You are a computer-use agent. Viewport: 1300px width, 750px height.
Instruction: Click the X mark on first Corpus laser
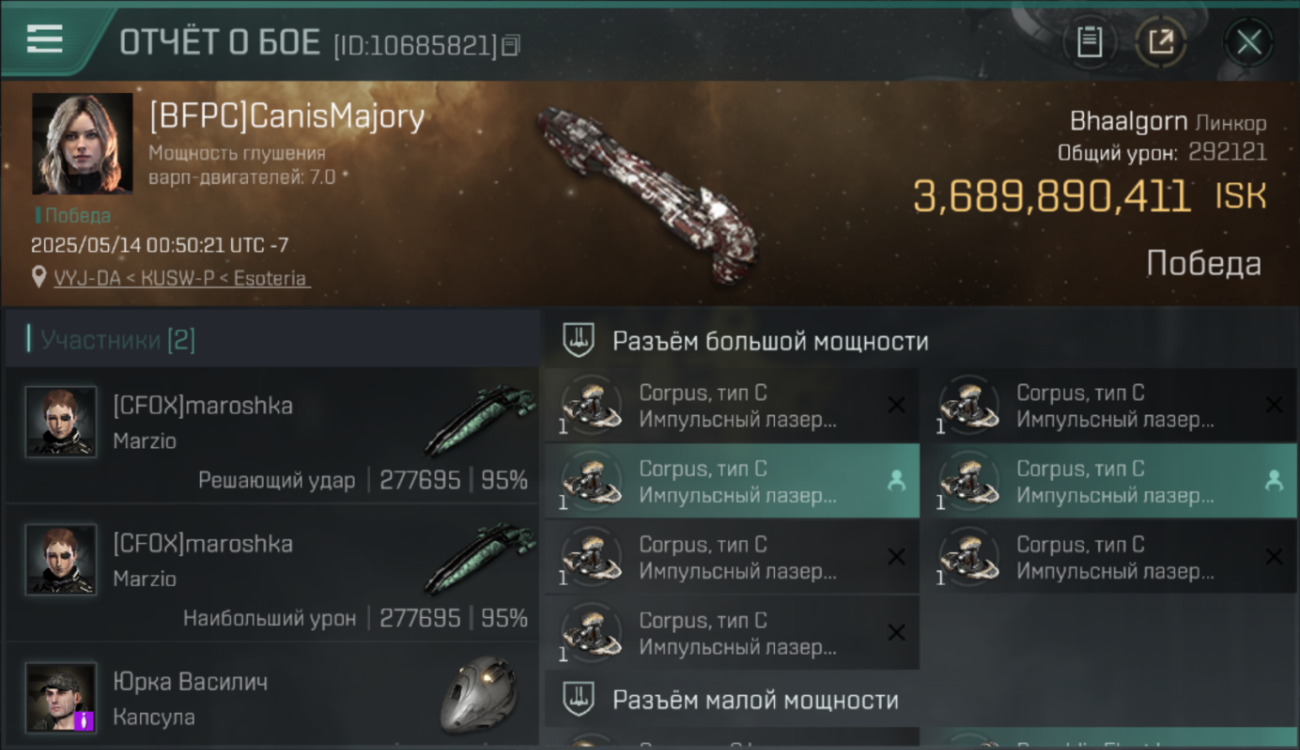pos(896,404)
